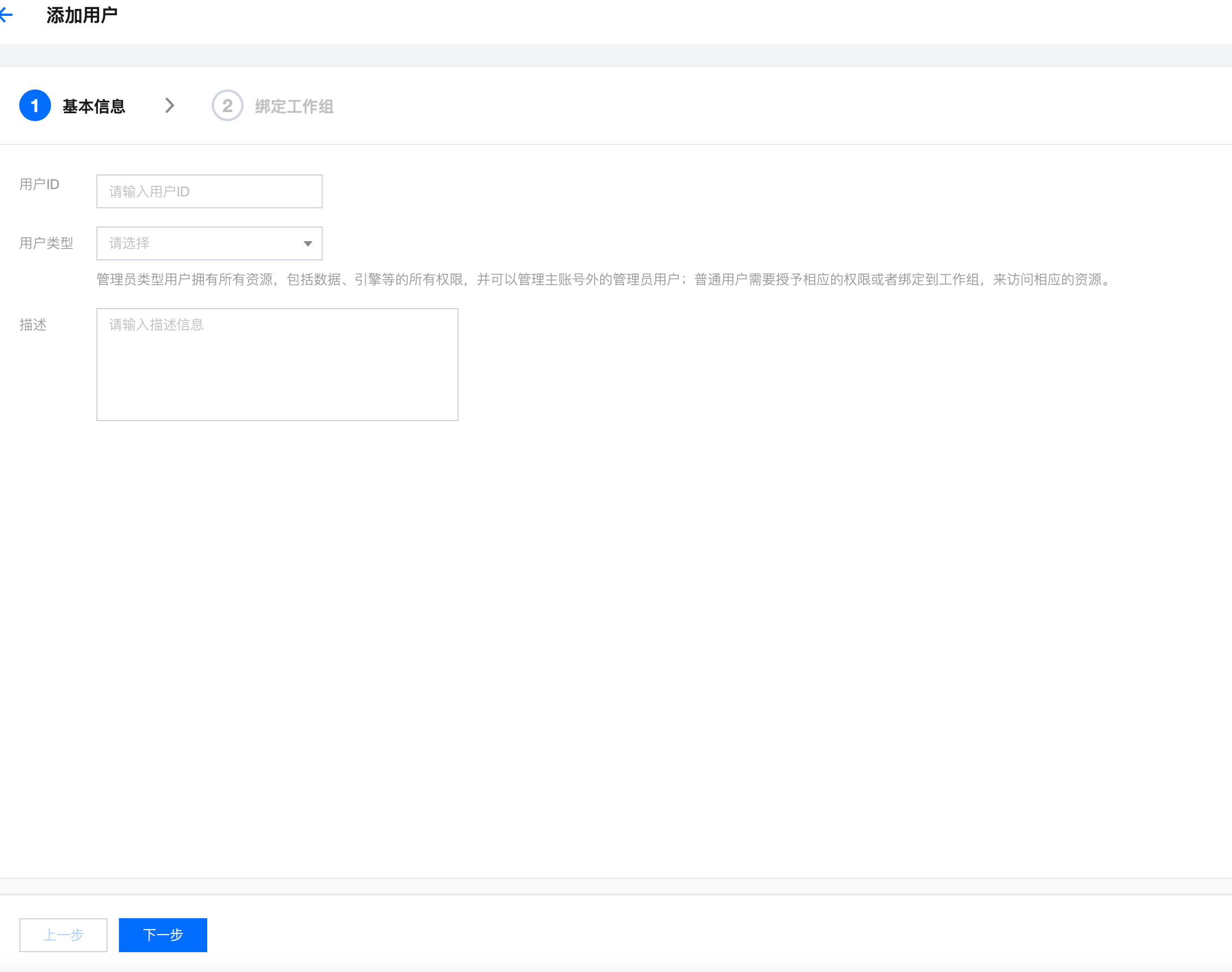The width and height of the screenshot is (1232, 972).
Task: Click the 用户类型 dropdown triangle arrow
Action: point(307,244)
